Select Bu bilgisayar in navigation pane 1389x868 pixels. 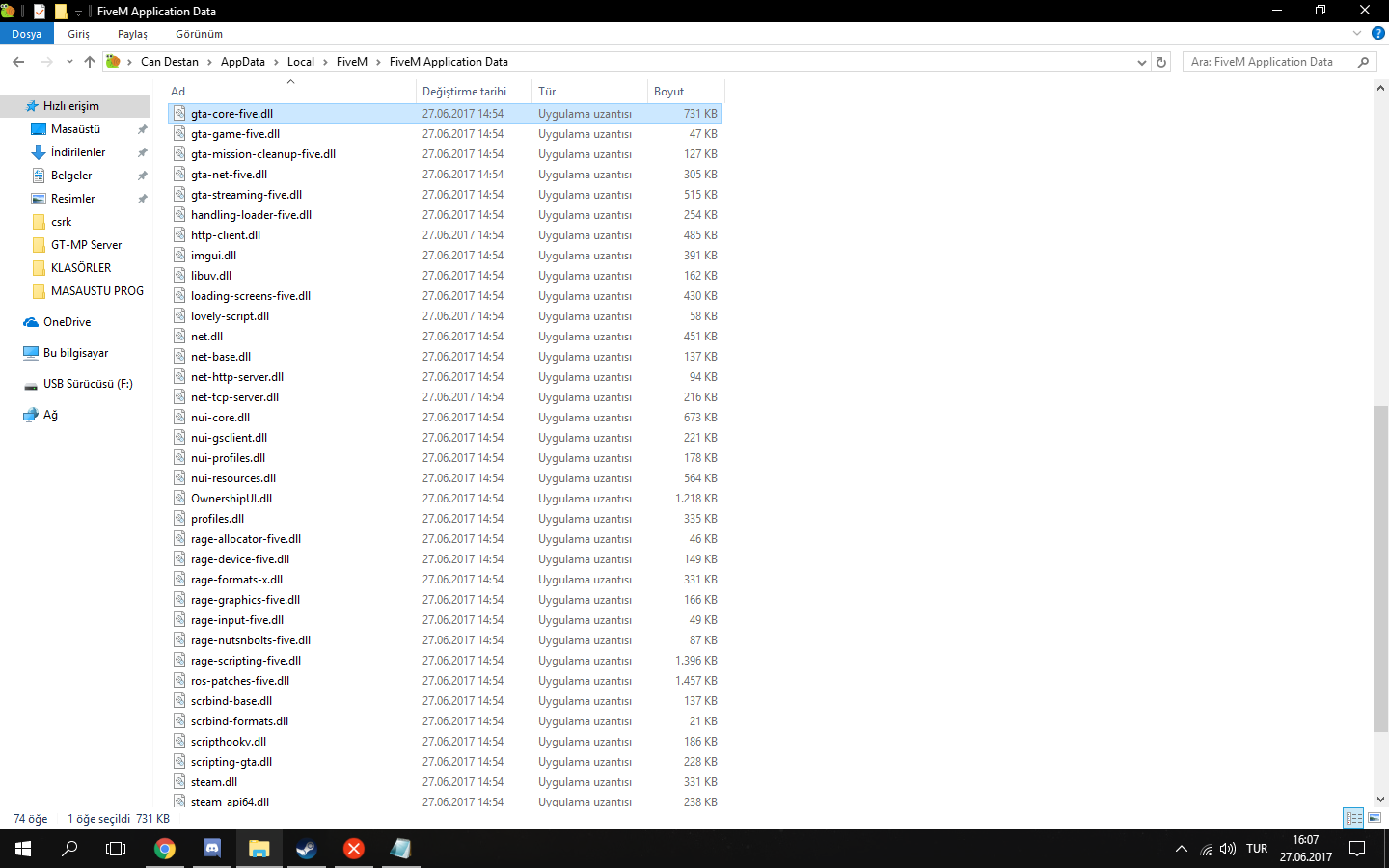tap(75, 353)
